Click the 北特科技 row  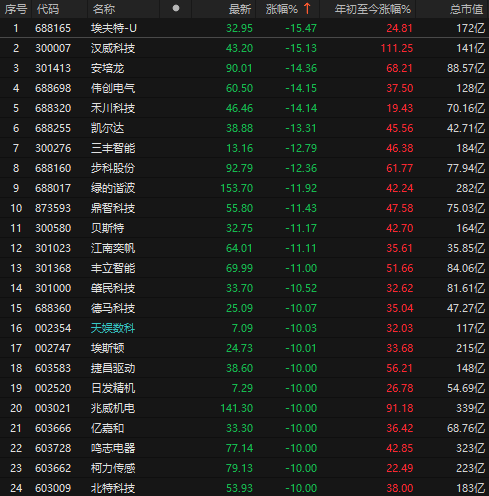(x=244, y=488)
